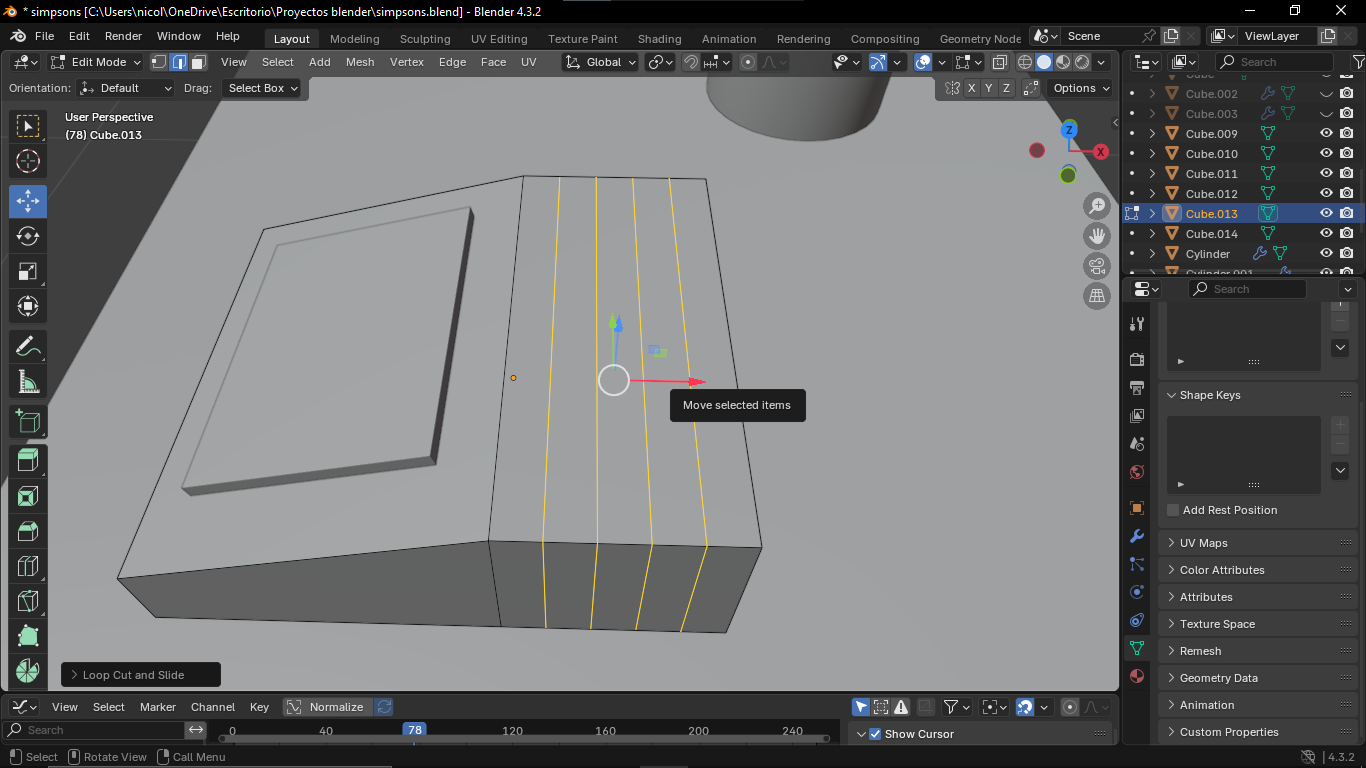Toggle the camera view icon
The image size is (1366, 768).
[1097, 266]
